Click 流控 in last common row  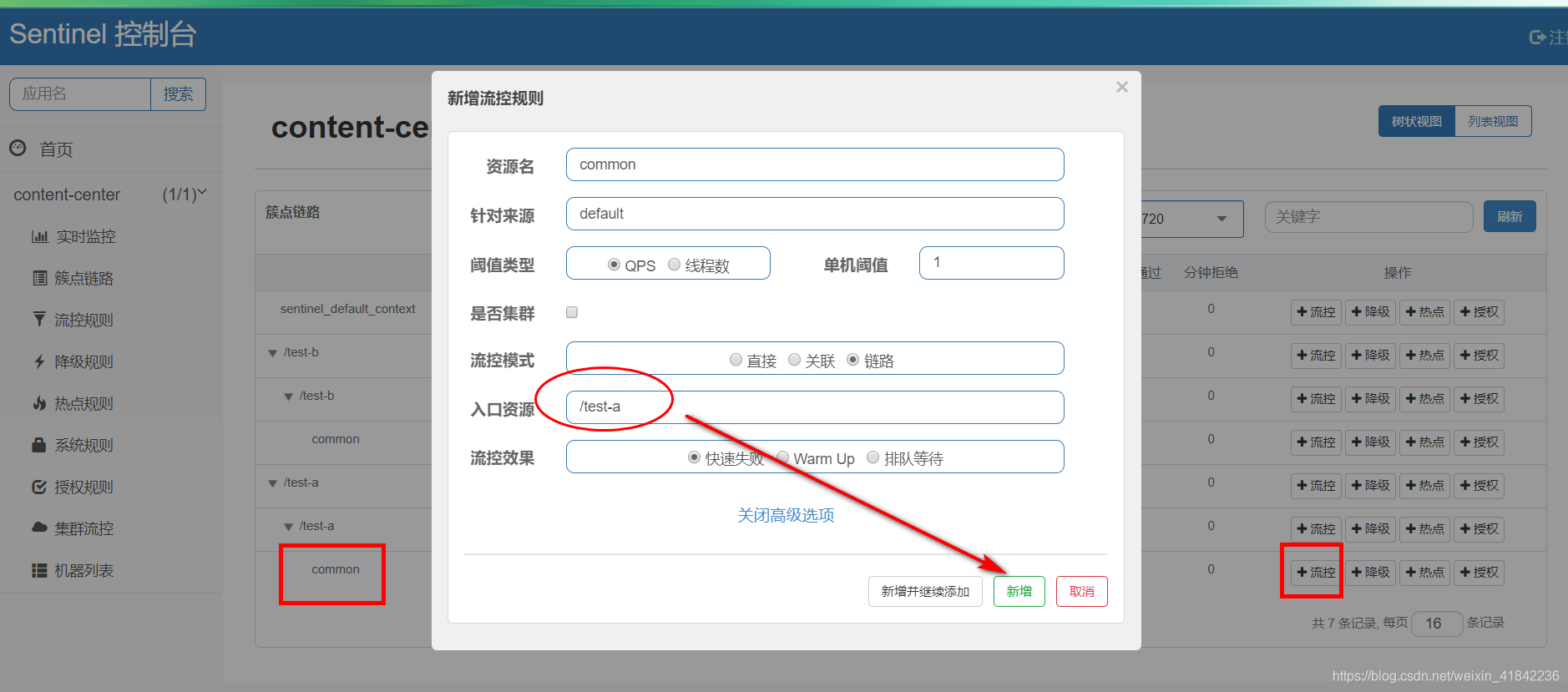coord(1316,573)
